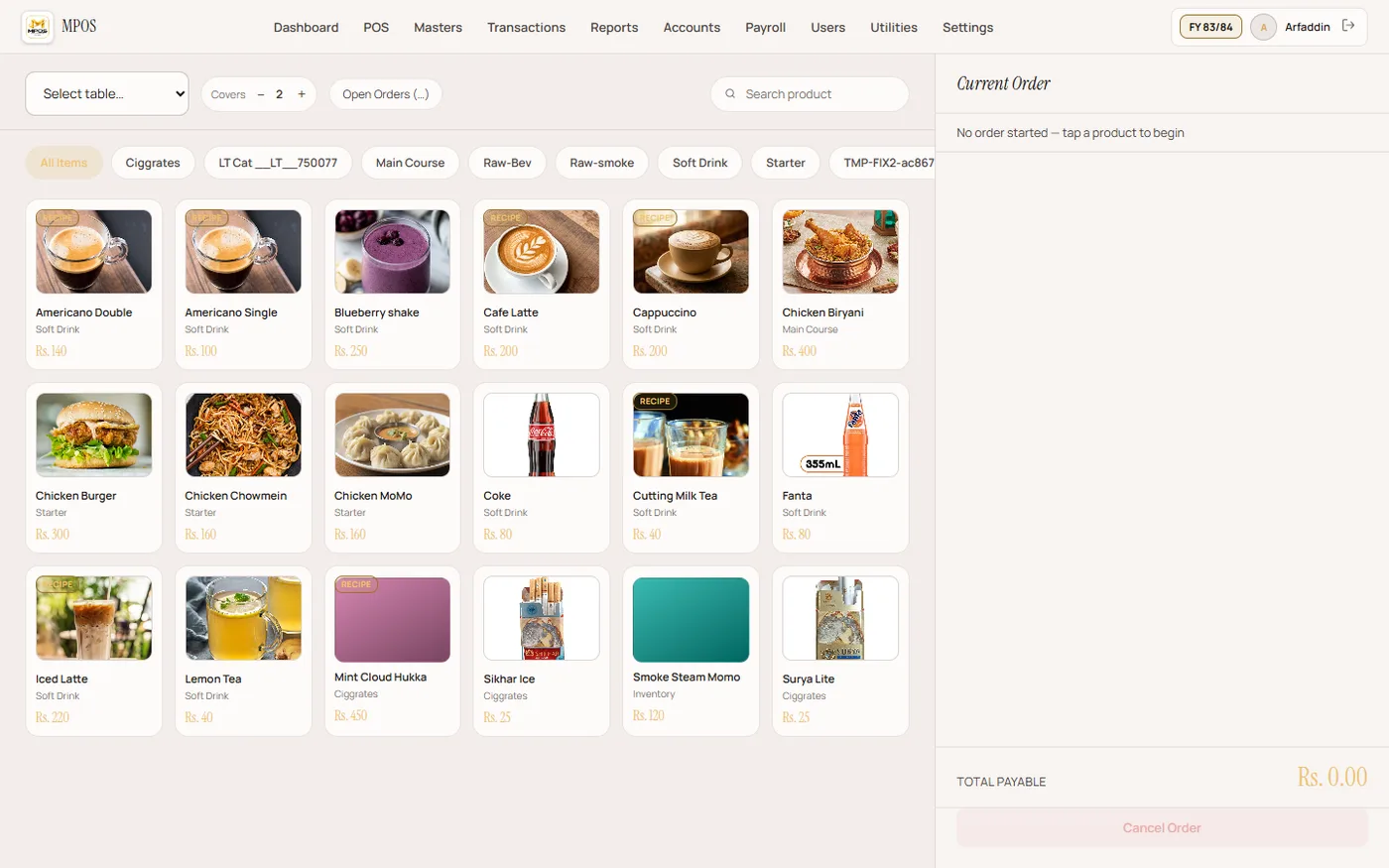Open the POS menu
1389x868 pixels.
(376, 27)
